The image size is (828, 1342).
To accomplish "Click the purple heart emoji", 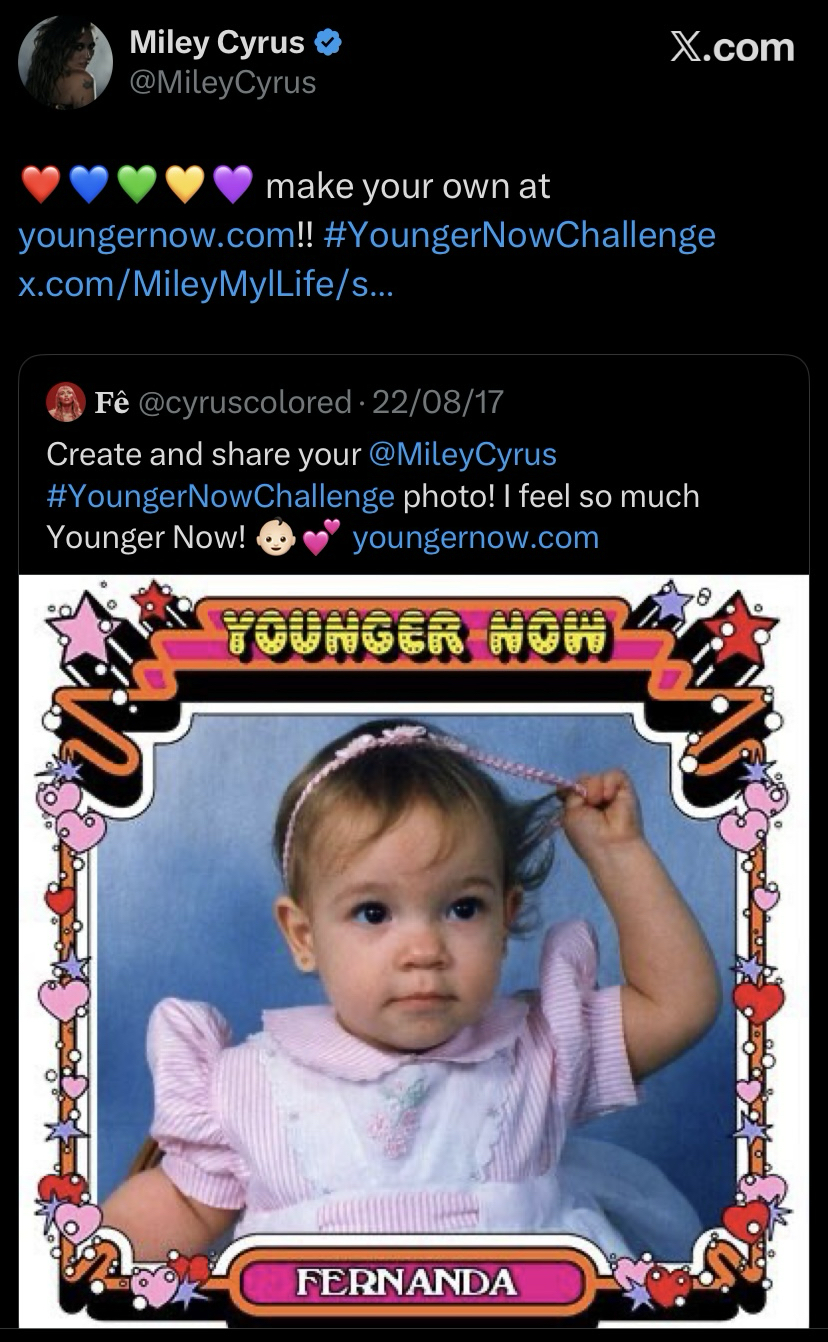I will click(232, 186).
